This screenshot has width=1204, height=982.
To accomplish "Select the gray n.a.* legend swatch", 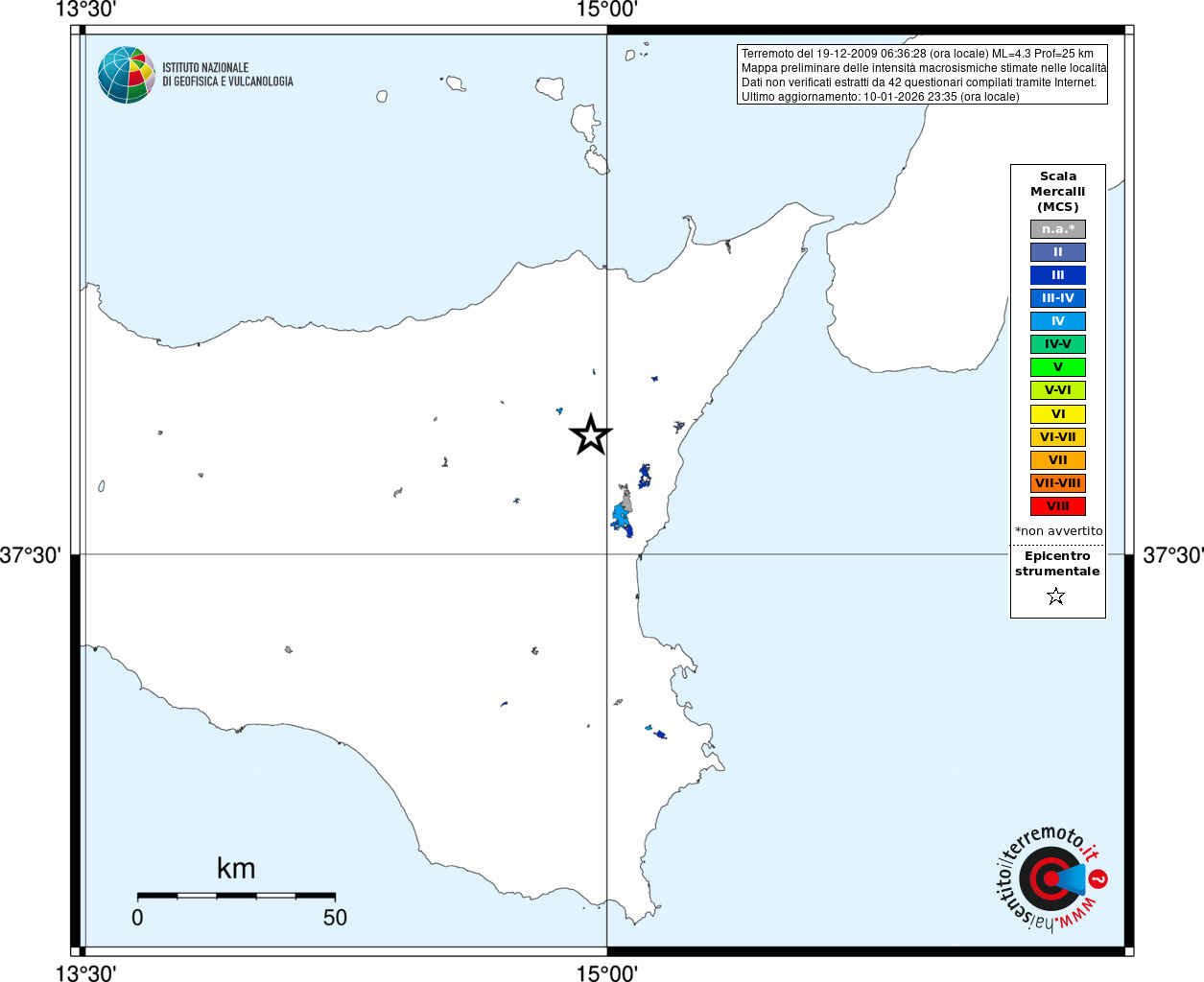I will 1058,229.
